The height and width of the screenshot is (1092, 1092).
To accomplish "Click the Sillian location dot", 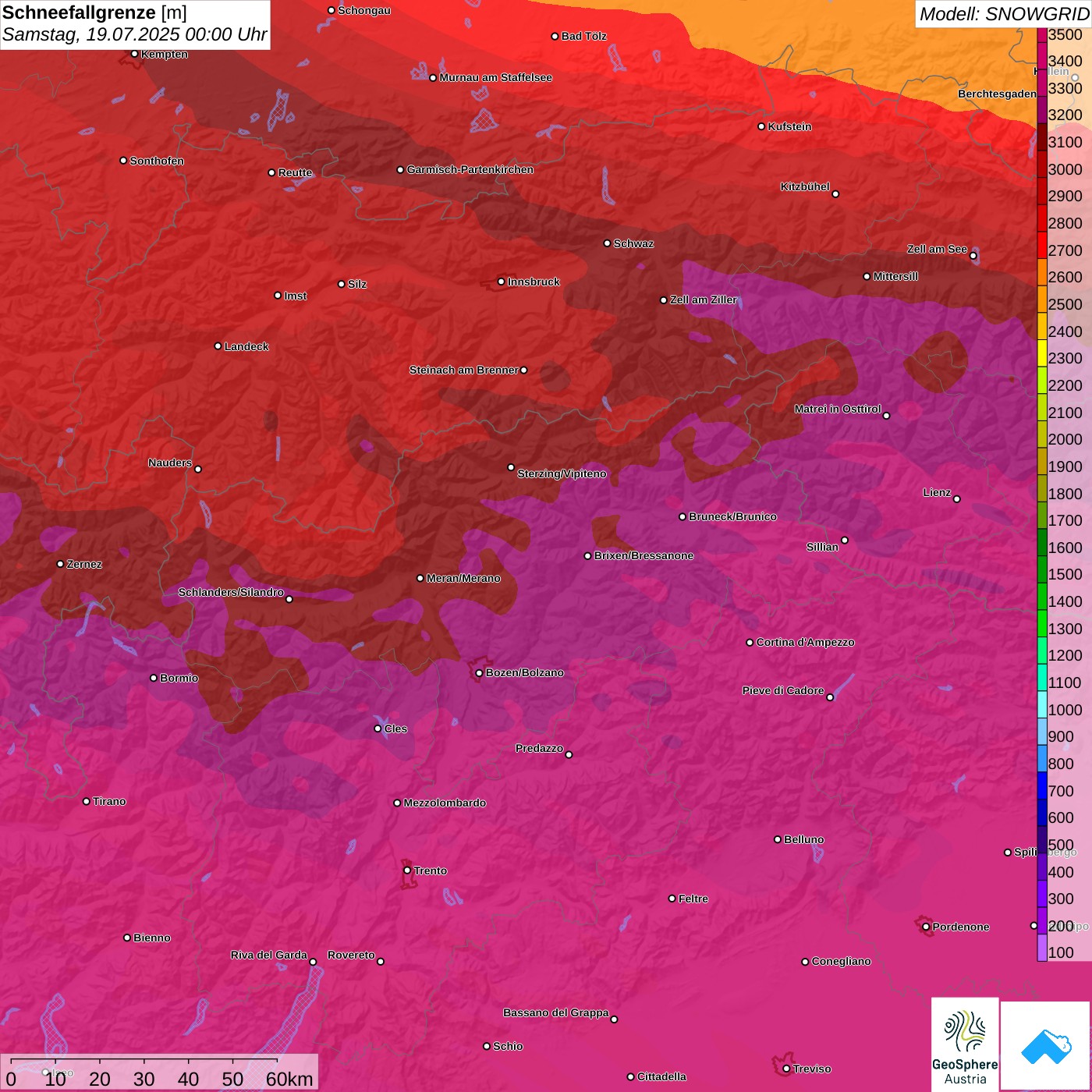I will 845,540.
